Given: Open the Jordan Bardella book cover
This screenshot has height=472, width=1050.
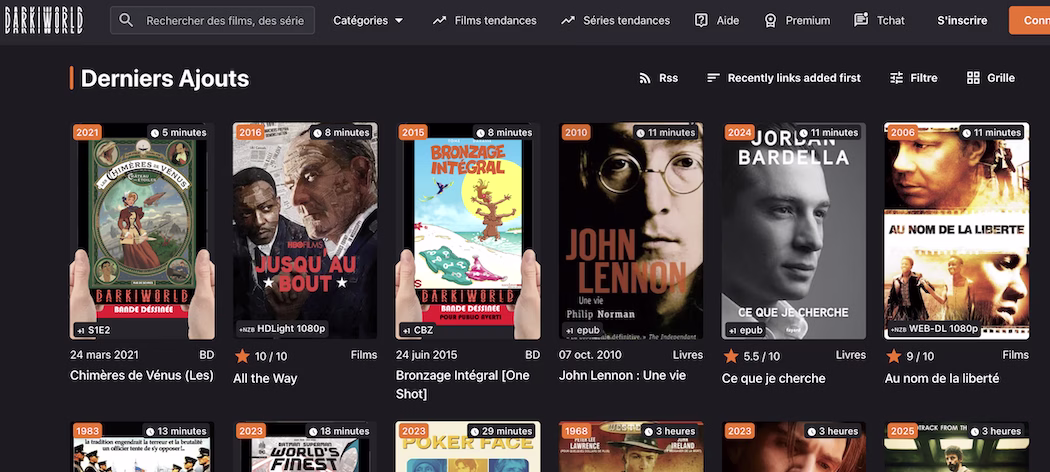Looking at the screenshot, I should [x=794, y=231].
